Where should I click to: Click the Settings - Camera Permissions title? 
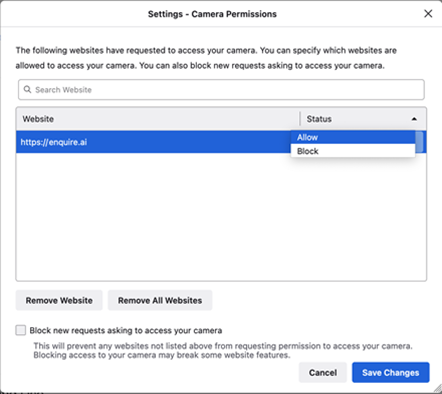pos(212,14)
